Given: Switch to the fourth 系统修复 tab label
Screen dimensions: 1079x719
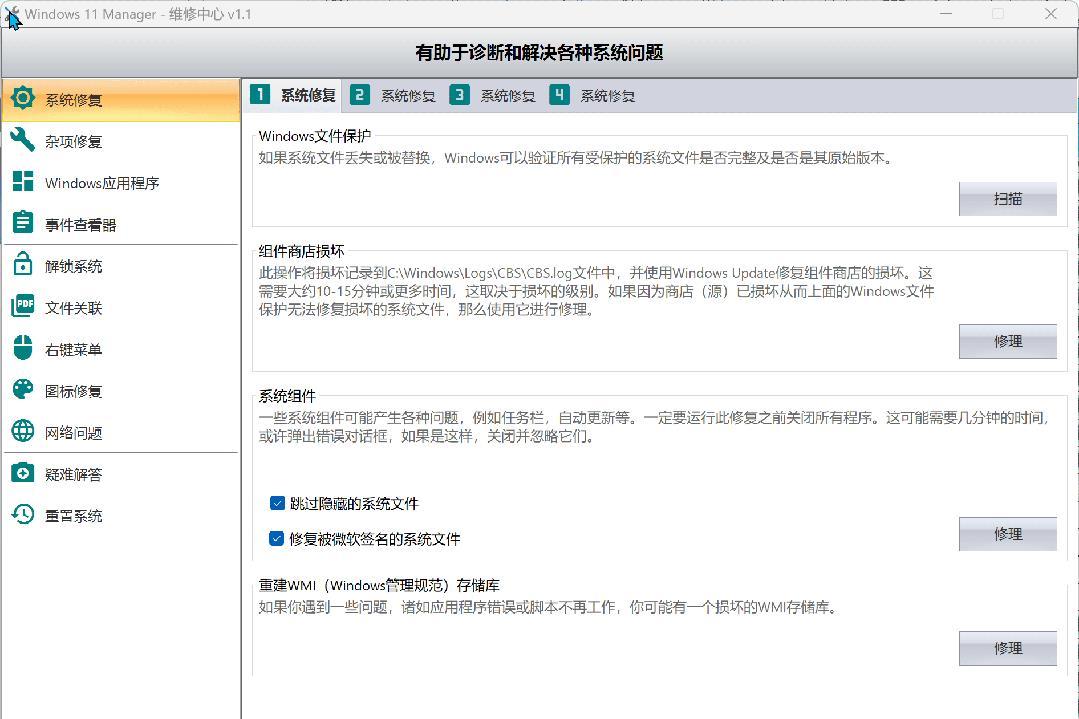Looking at the screenshot, I should 608,96.
